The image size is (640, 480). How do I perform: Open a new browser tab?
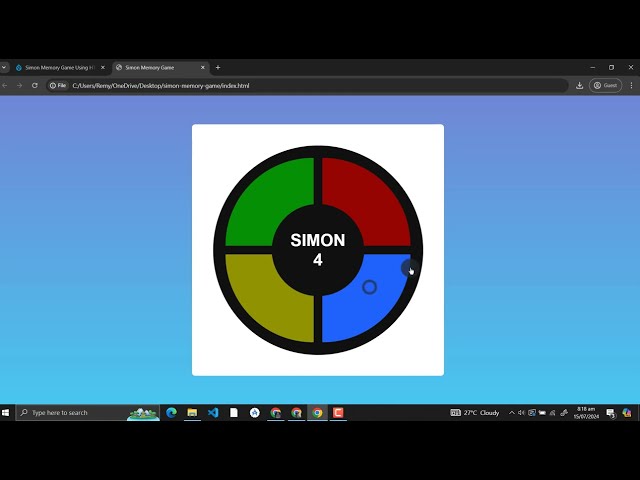coord(218,68)
